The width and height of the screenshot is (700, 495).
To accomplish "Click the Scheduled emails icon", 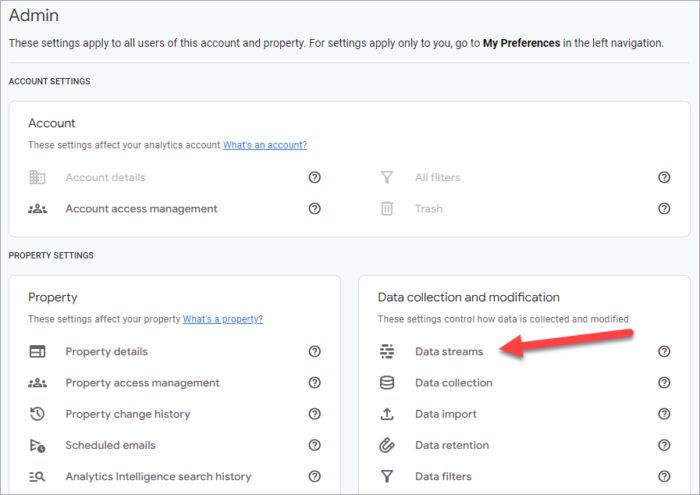I will point(37,446).
